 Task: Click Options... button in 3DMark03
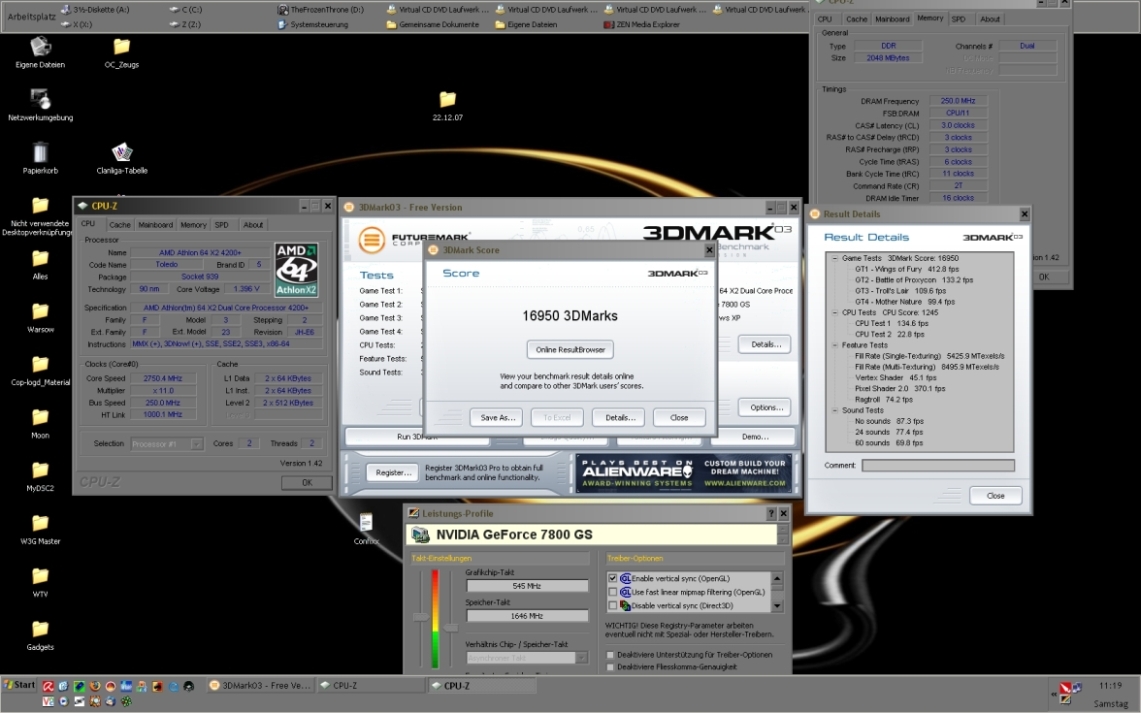pos(766,407)
